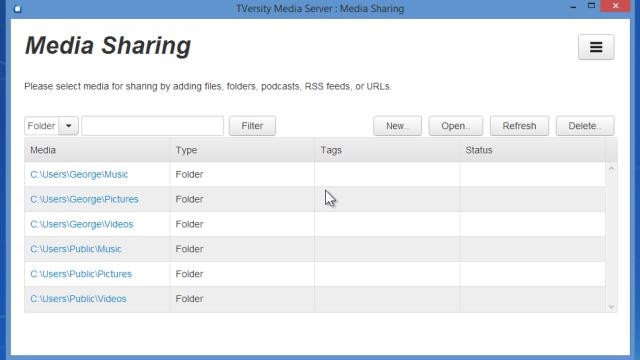Focus the filter text input field
This screenshot has height=360, width=640.
(153, 126)
